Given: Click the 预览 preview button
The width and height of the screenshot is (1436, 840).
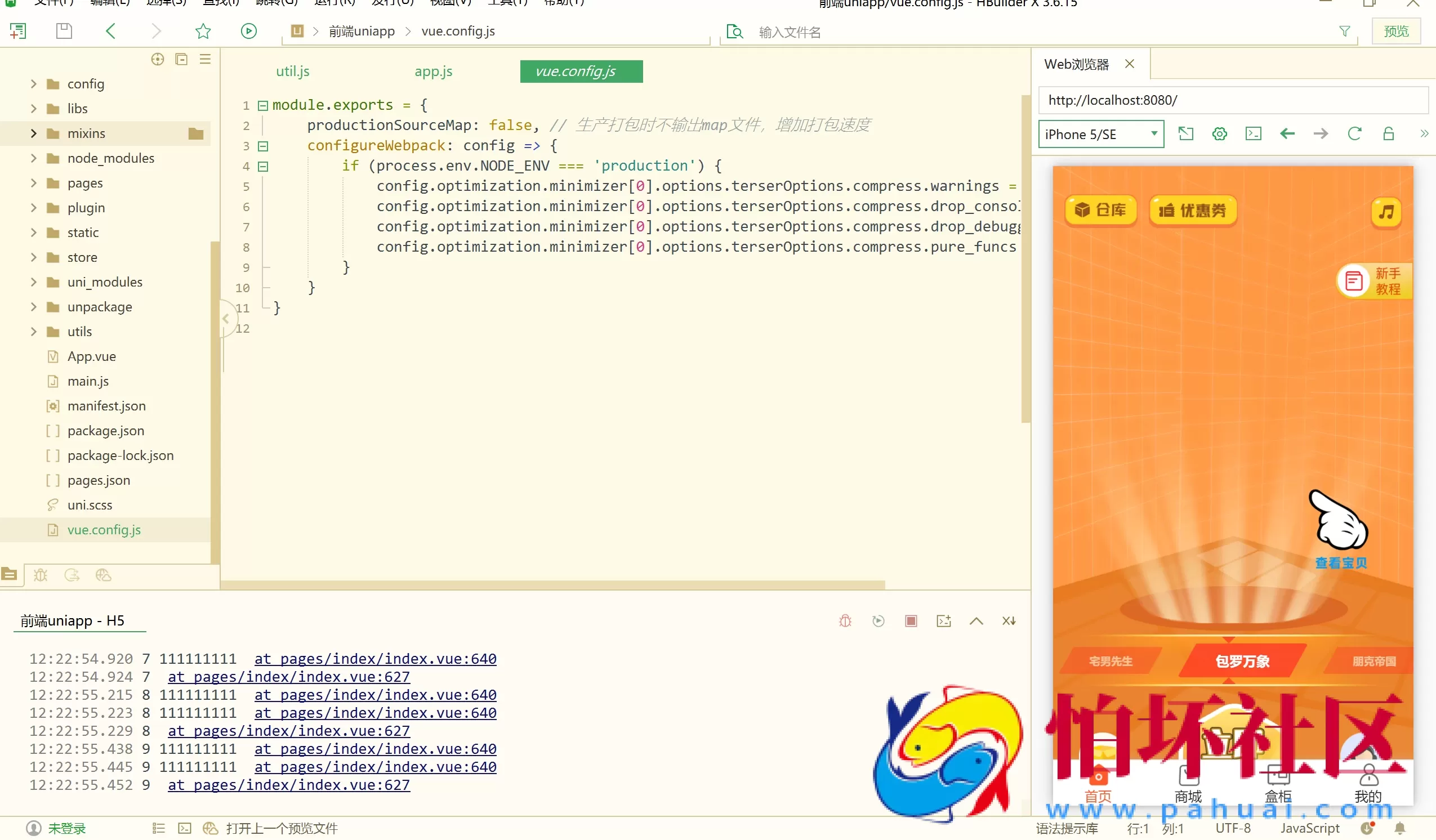Looking at the screenshot, I should pyautogui.click(x=1395, y=32).
